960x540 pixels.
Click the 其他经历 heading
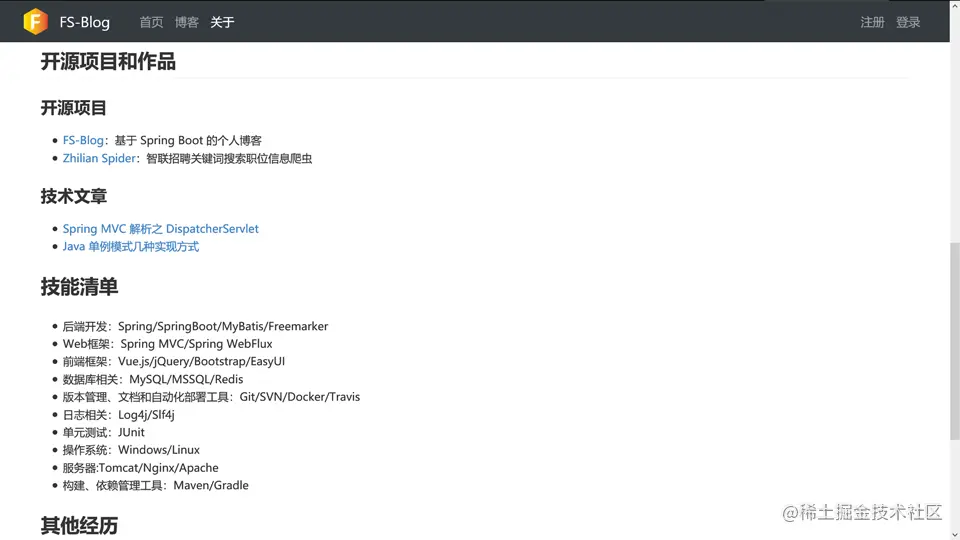(x=79, y=525)
